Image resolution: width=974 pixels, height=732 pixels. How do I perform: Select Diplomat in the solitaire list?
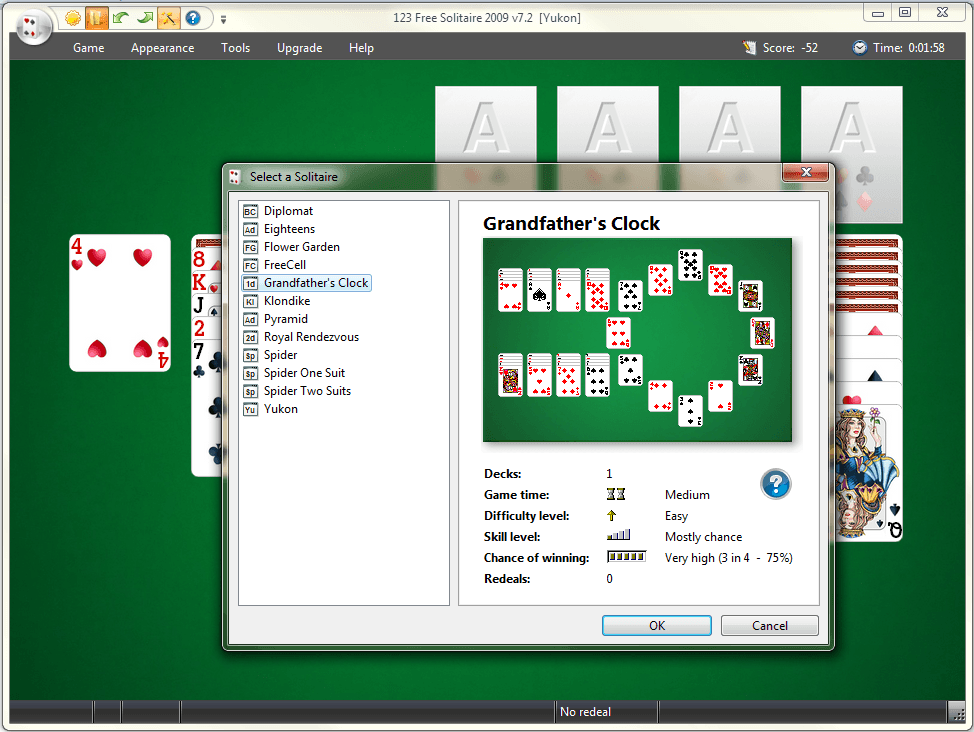click(x=288, y=211)
